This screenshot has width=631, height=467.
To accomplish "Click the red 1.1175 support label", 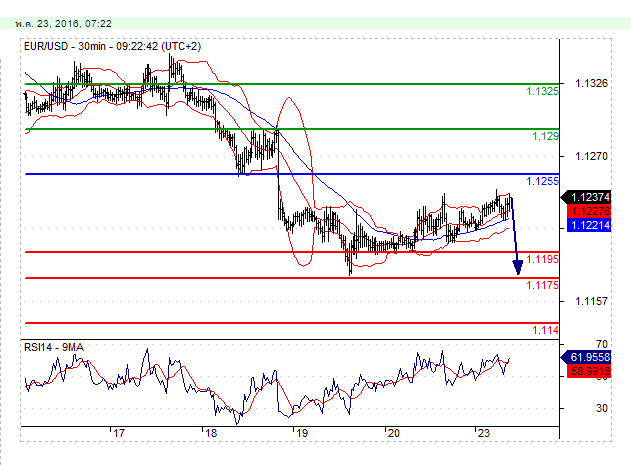I will (x=542, y=285).
